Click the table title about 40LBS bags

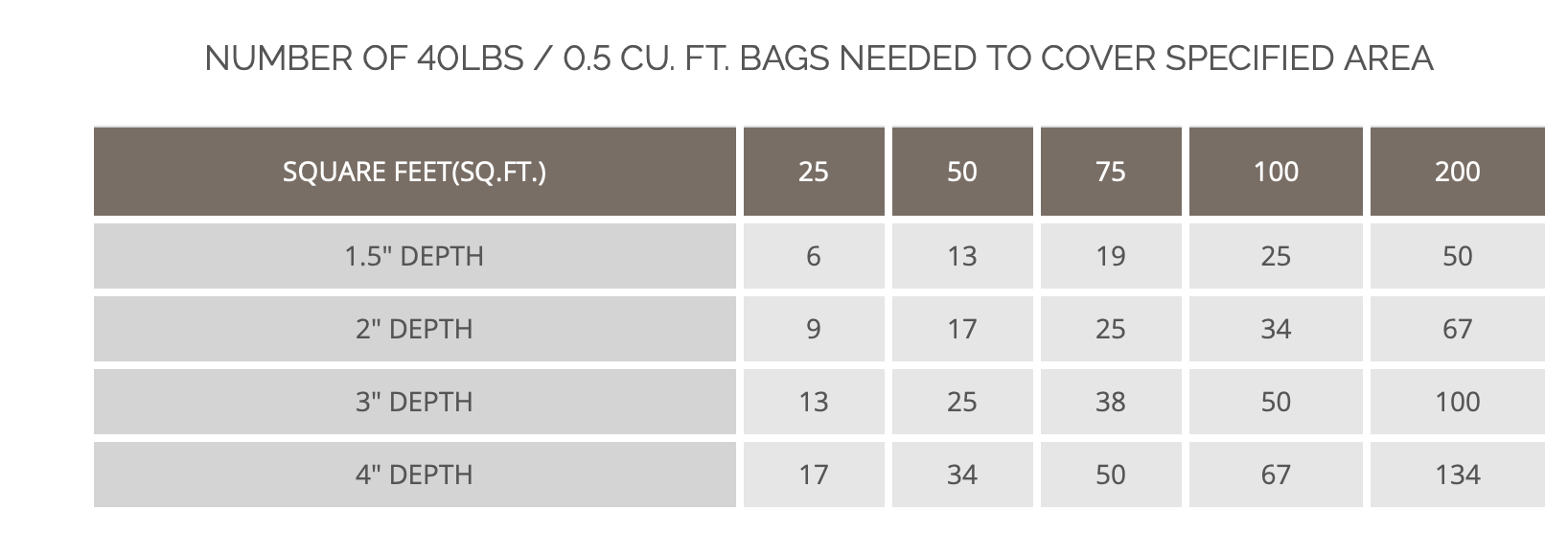pos(819,58)
